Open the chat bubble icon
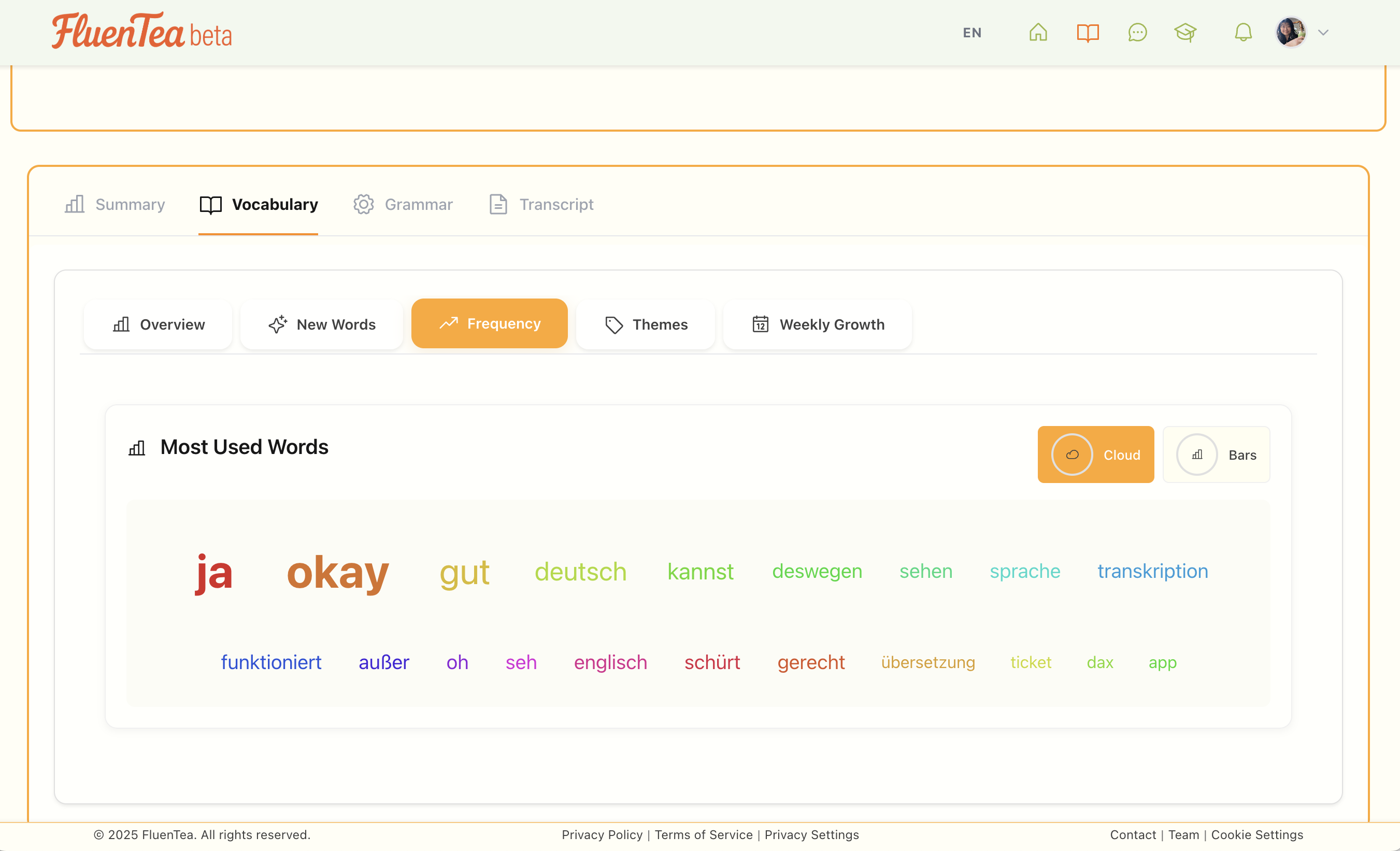The width and height of the screenshot is (1400, 851). [x=1137, y=33]
